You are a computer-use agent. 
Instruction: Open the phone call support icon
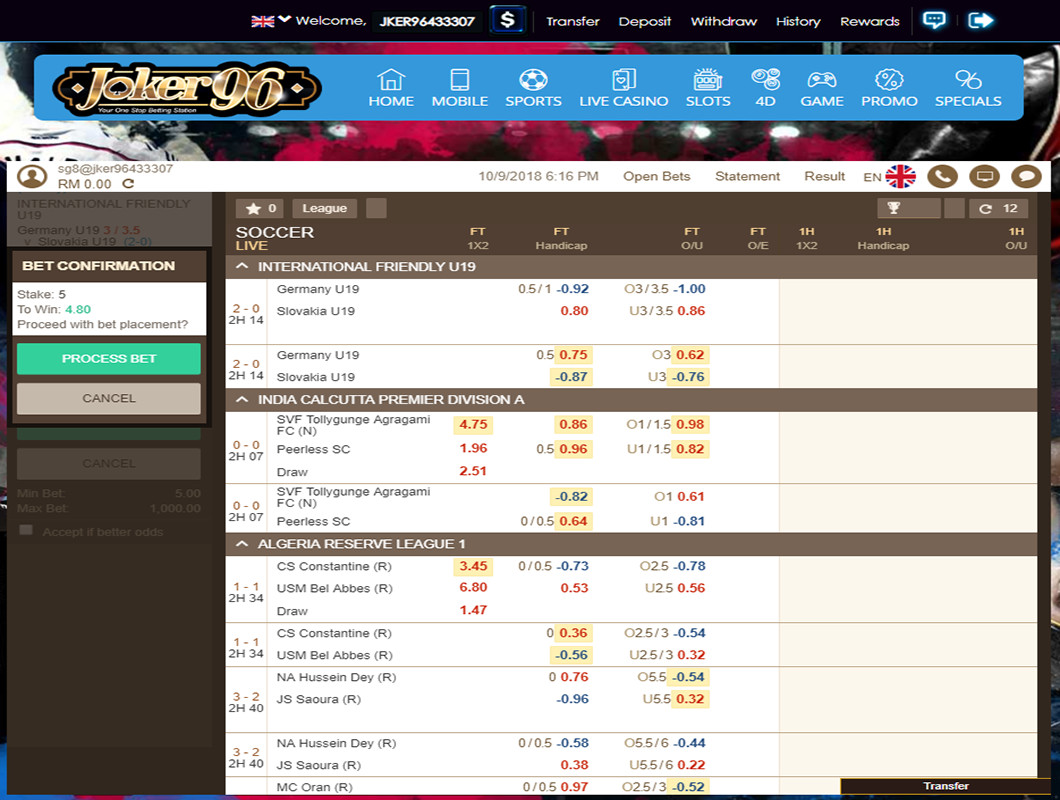pyautogui.click(x=941, y=177)
